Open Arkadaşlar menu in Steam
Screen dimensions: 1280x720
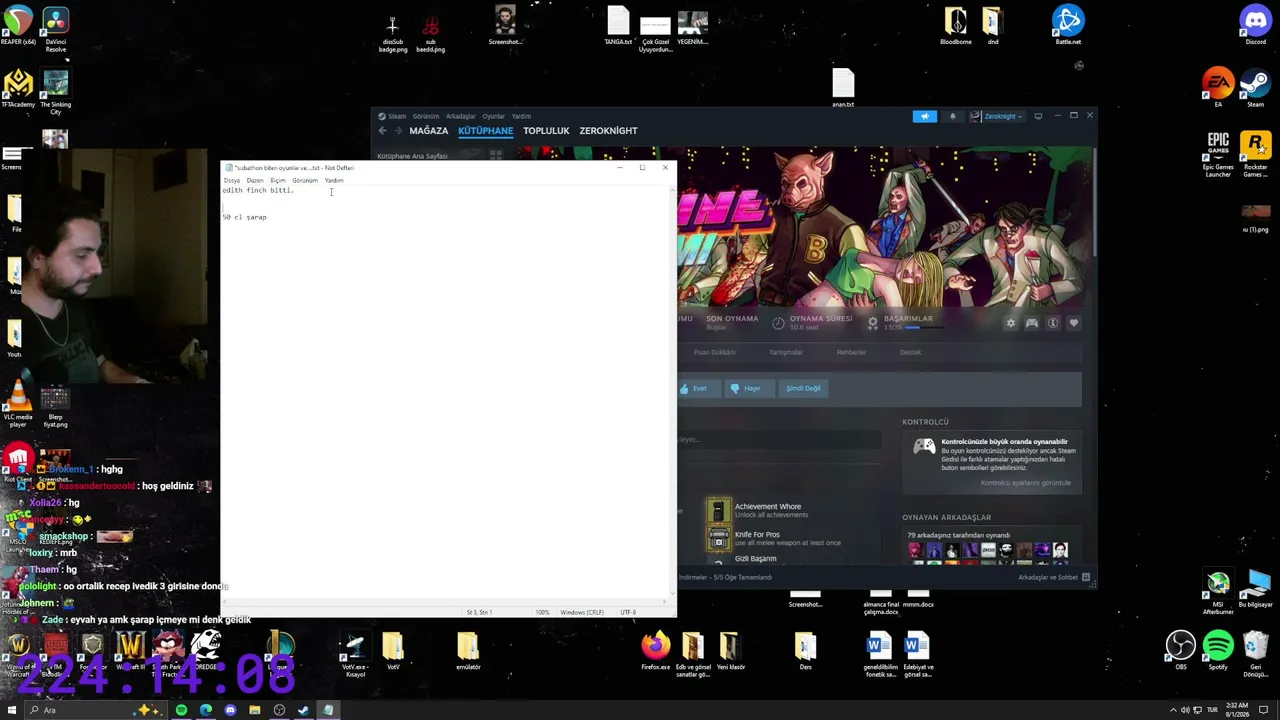click(x=461, y=116)
